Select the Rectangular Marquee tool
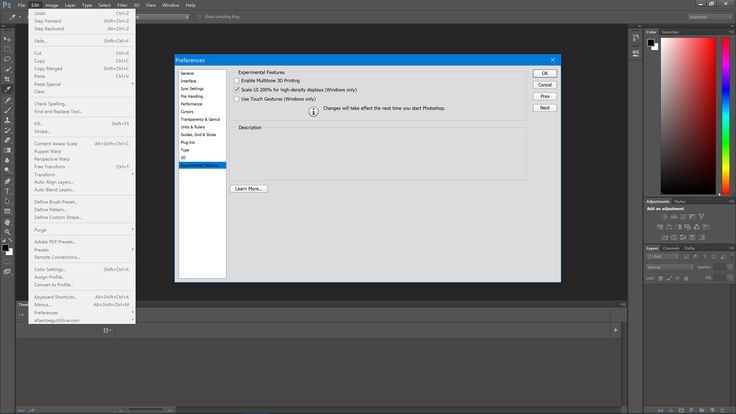 click(8, 48)
